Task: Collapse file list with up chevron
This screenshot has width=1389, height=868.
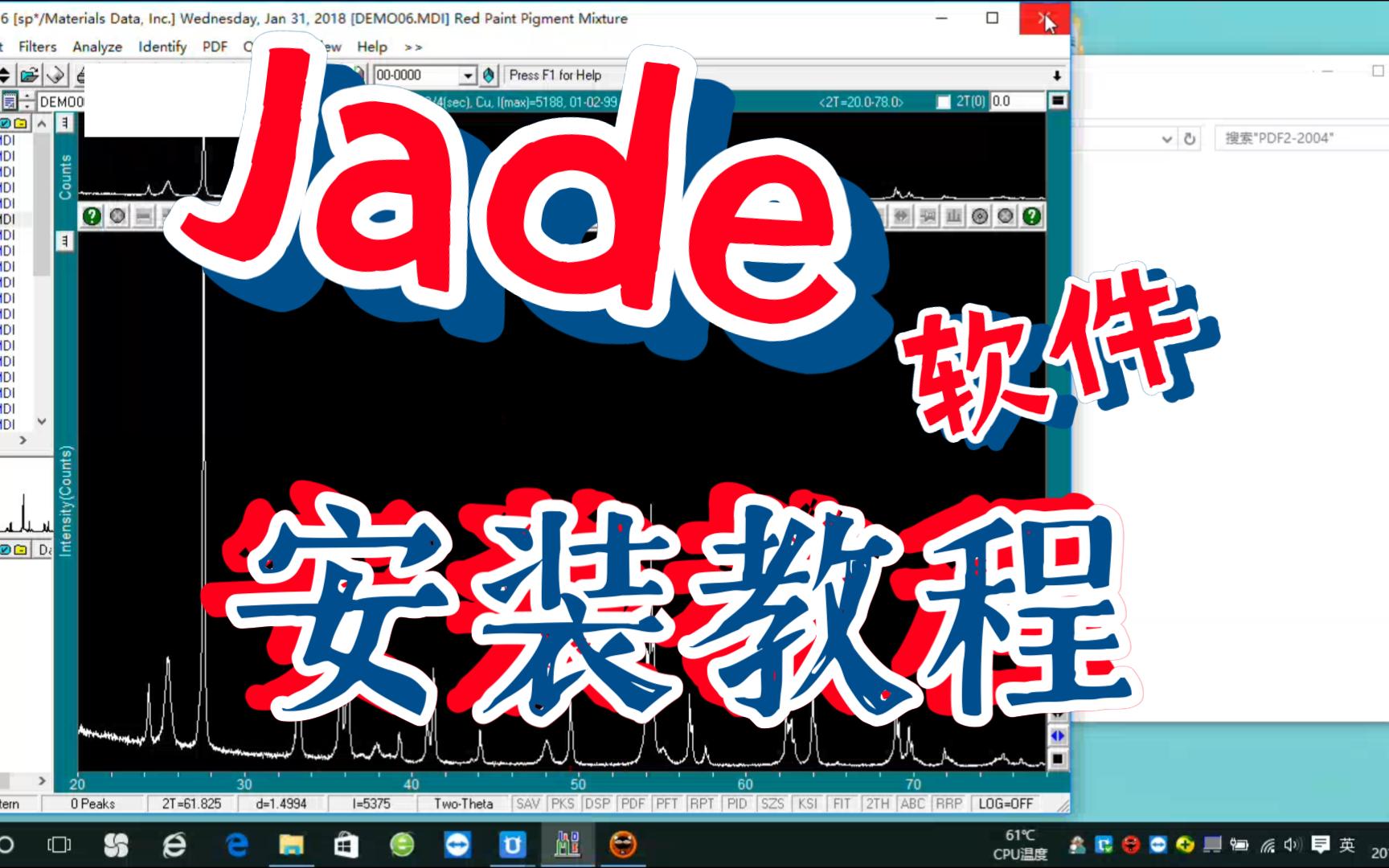Action: pyautogui.click(x=42, y=124)
